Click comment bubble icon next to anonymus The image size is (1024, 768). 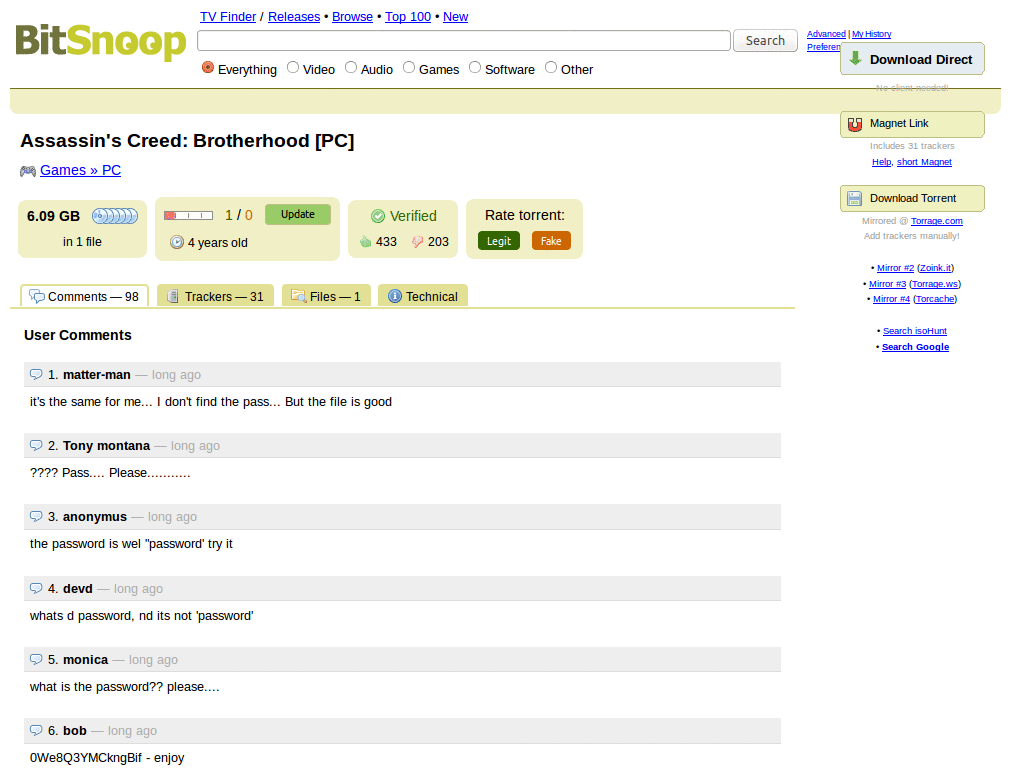[36, 517]
